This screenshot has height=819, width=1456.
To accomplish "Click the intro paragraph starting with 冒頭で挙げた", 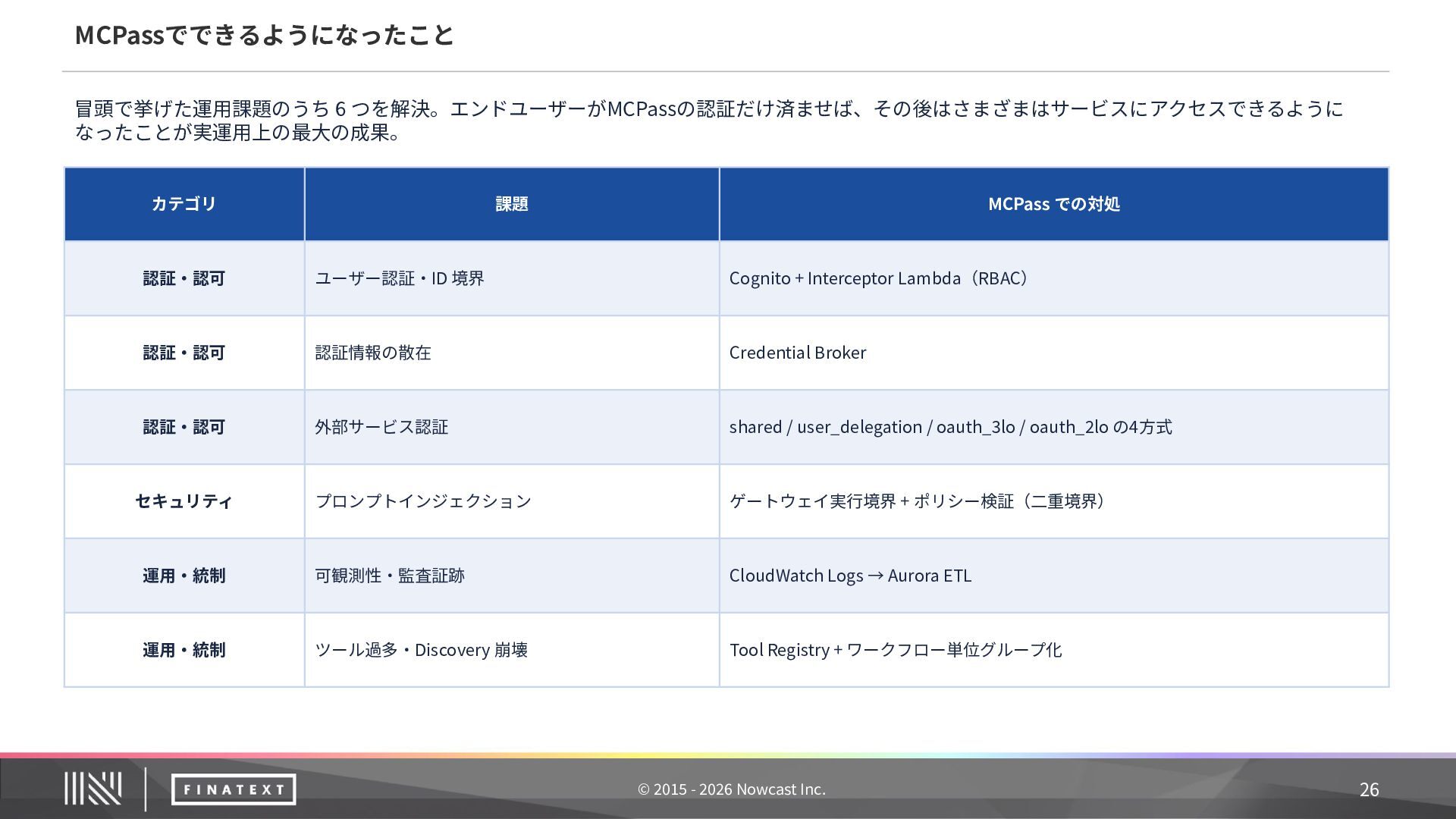I will [708, 120].
